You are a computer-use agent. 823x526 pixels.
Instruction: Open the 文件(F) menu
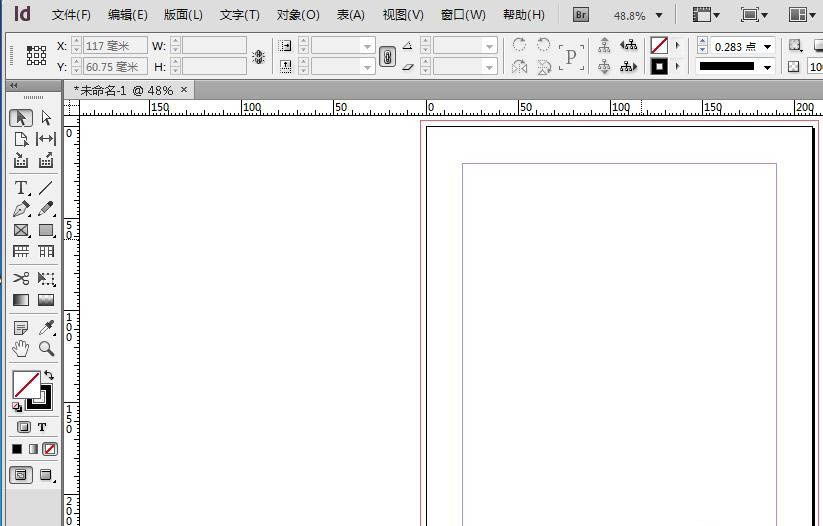[x=71, y=15]
